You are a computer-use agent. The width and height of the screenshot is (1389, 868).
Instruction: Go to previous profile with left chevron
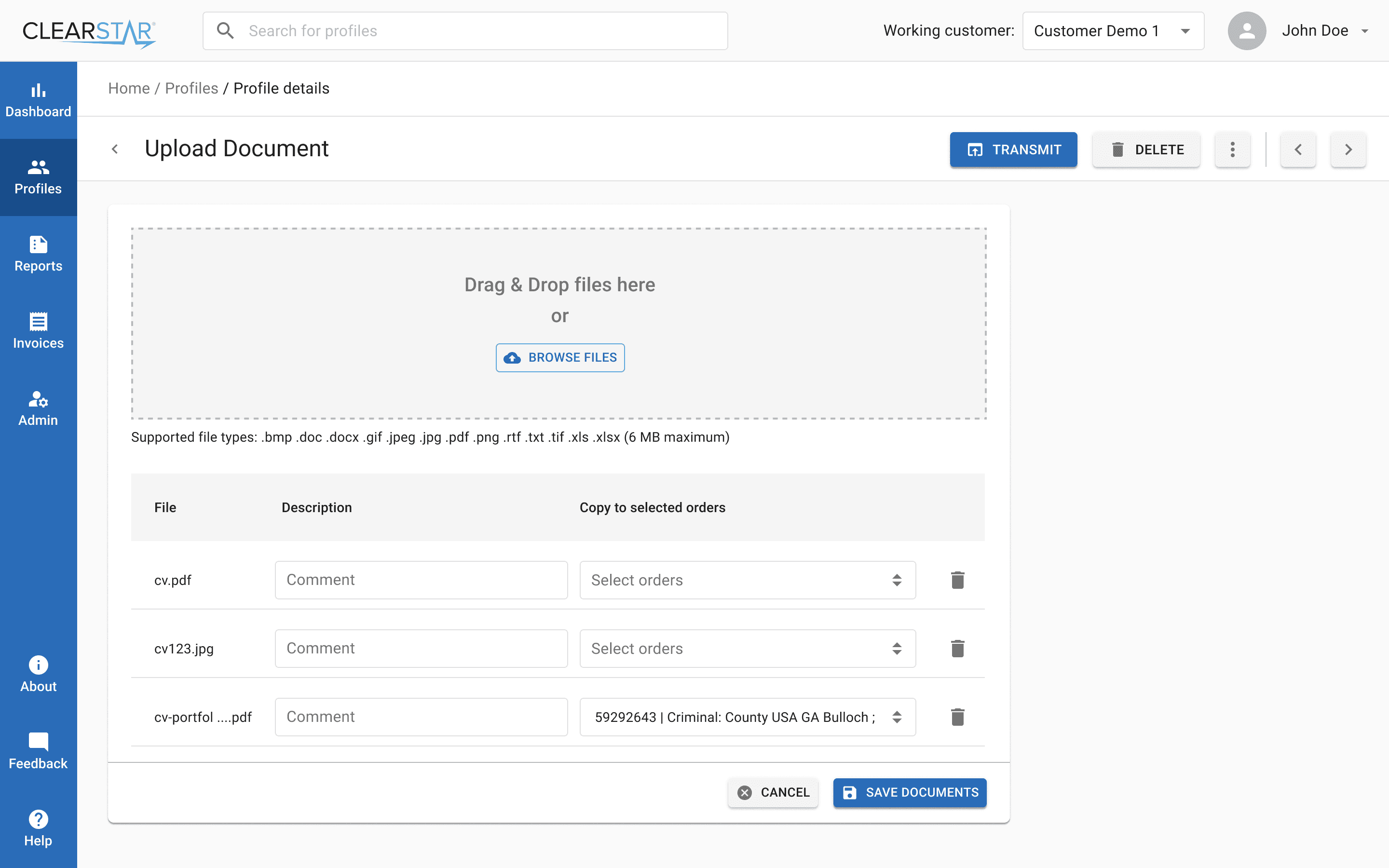coord(1298,150)
